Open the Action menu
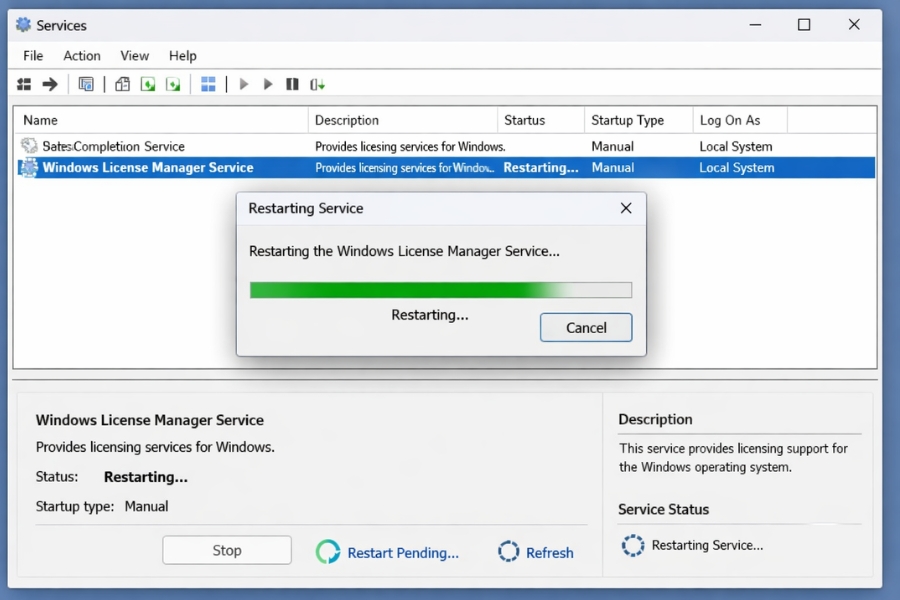Viewport: 900px width, 600px height. pyautogui.click(x=81, y=55)
